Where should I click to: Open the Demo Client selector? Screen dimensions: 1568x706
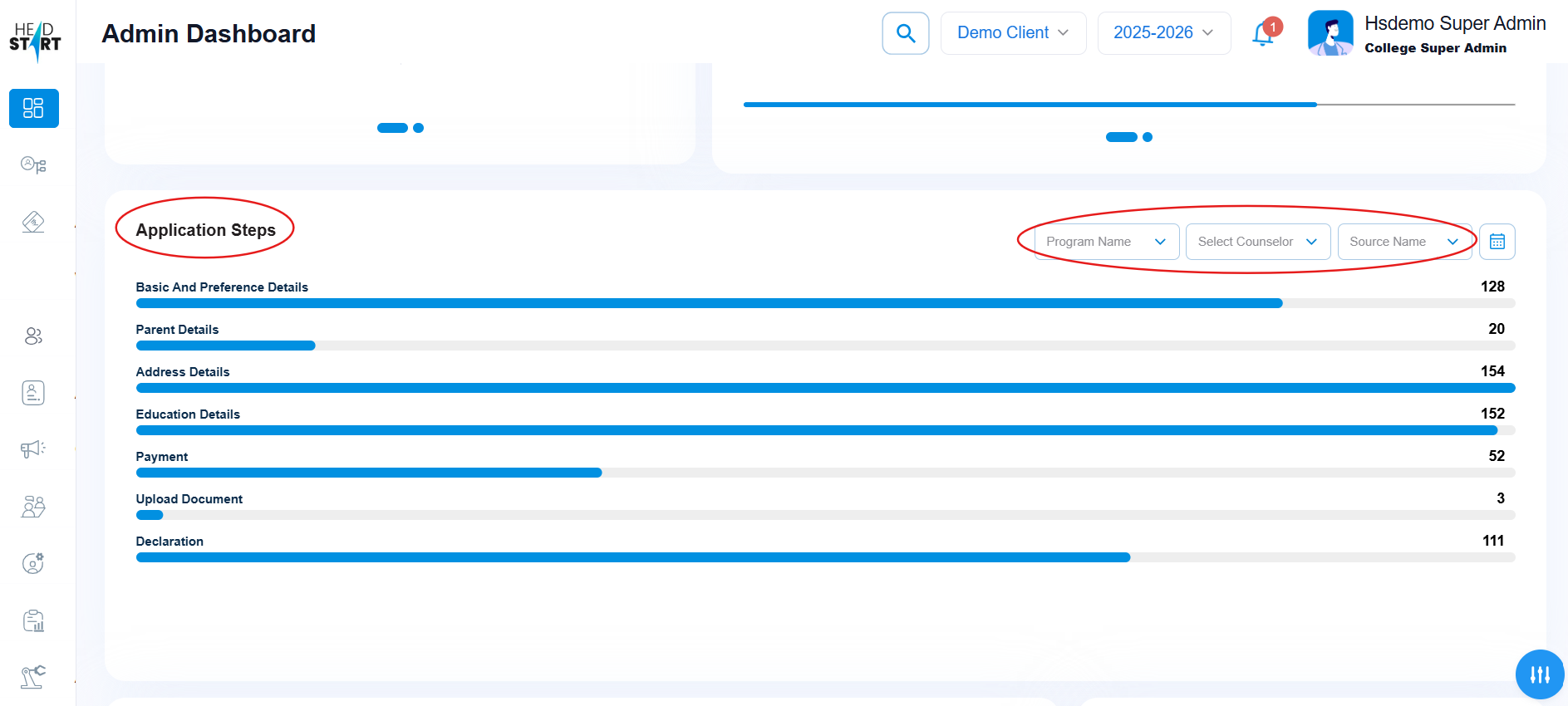pyautogui.click(x=1012, y=33)
